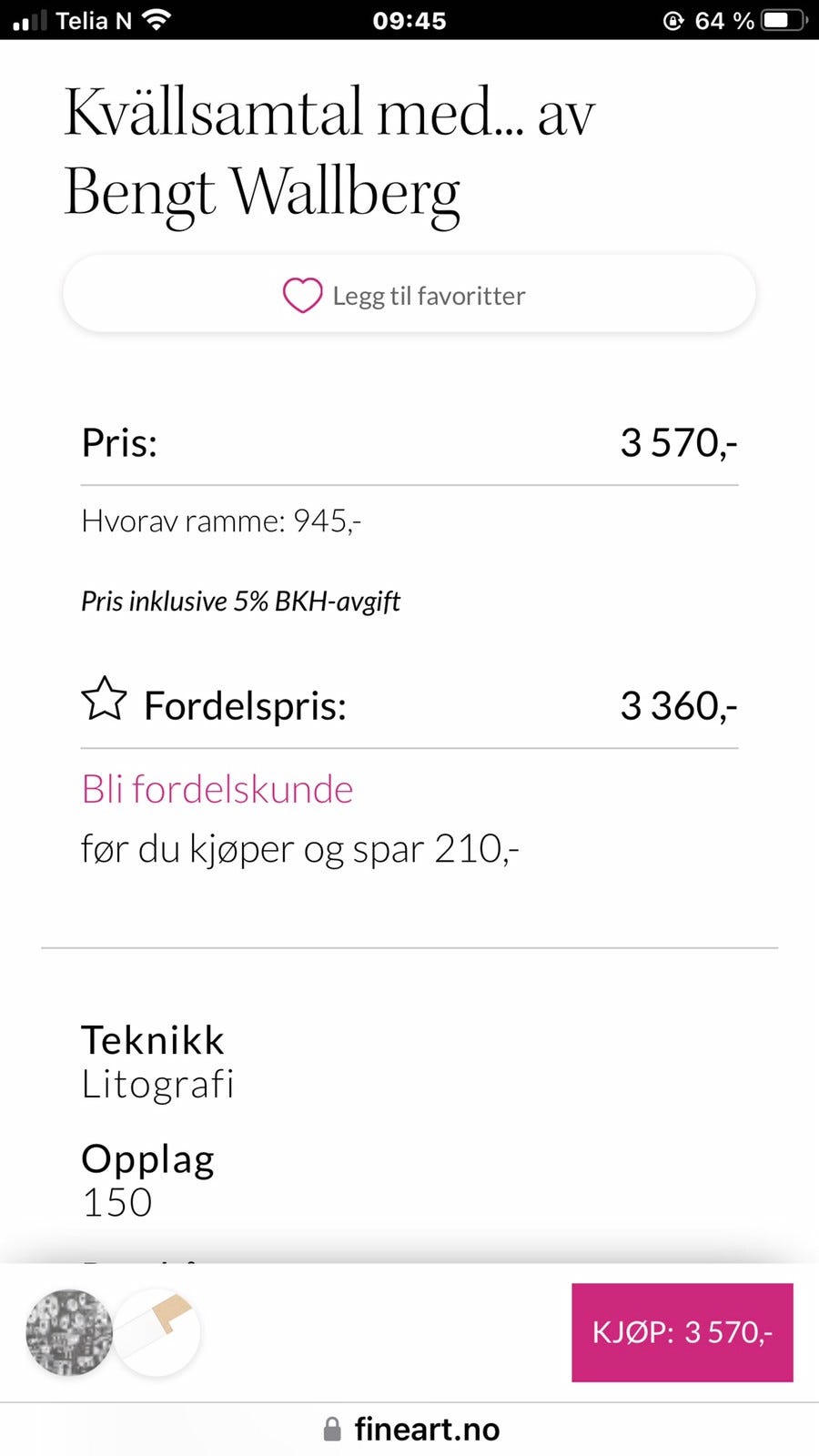
Task: Click the Teknikk Litografi entry
Action: [157, 1062]
